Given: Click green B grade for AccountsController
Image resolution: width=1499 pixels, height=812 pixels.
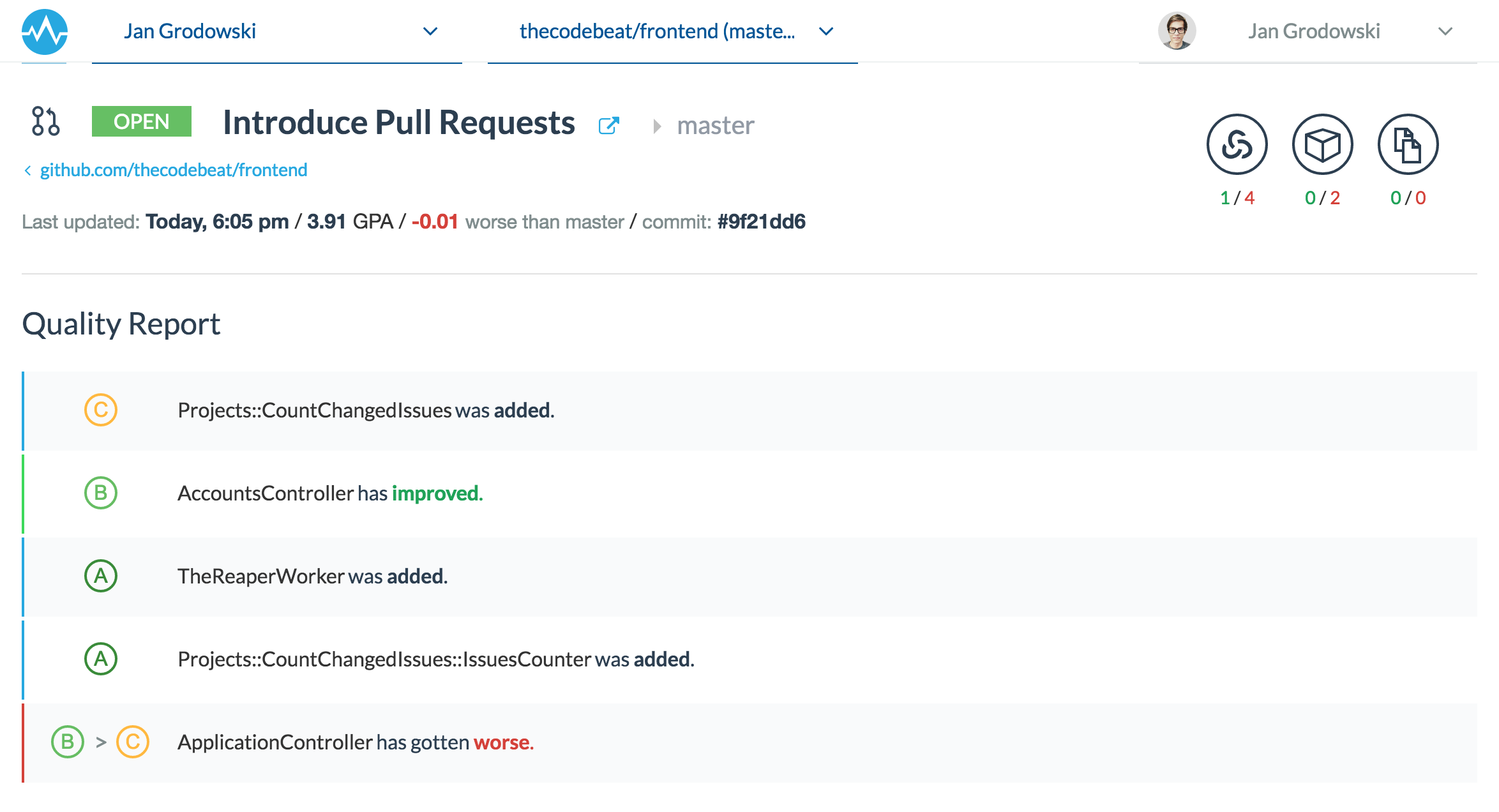Looking at the screenshot, I should point(101,493).
